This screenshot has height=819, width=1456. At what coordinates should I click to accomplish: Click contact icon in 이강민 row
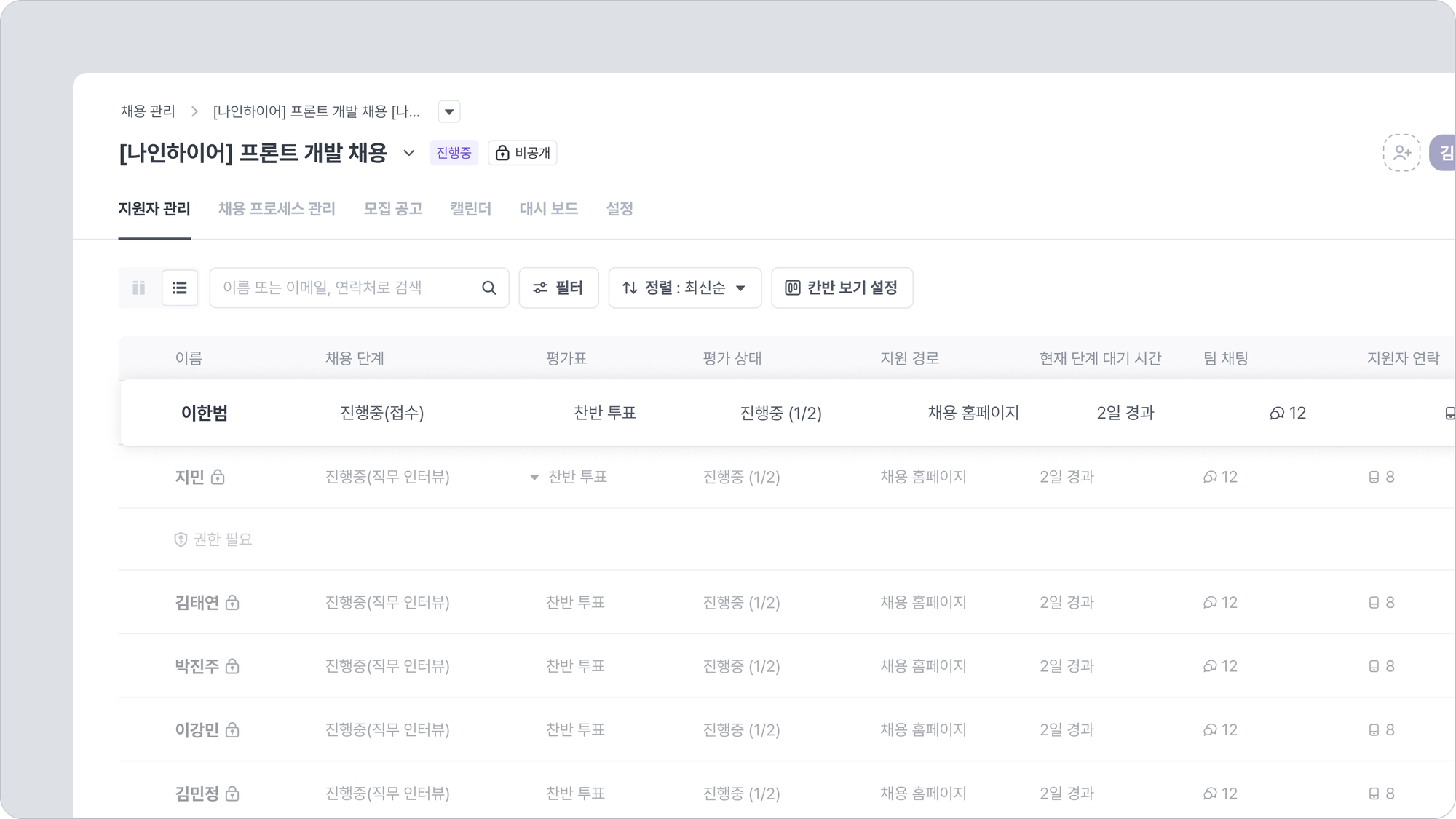pyautogui.click(x=1374, y=729)
